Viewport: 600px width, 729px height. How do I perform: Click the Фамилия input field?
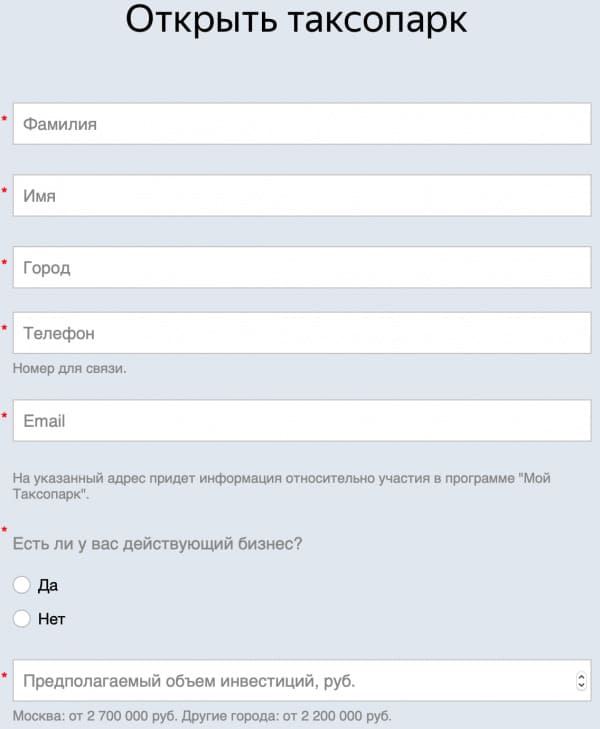(302, 124)
